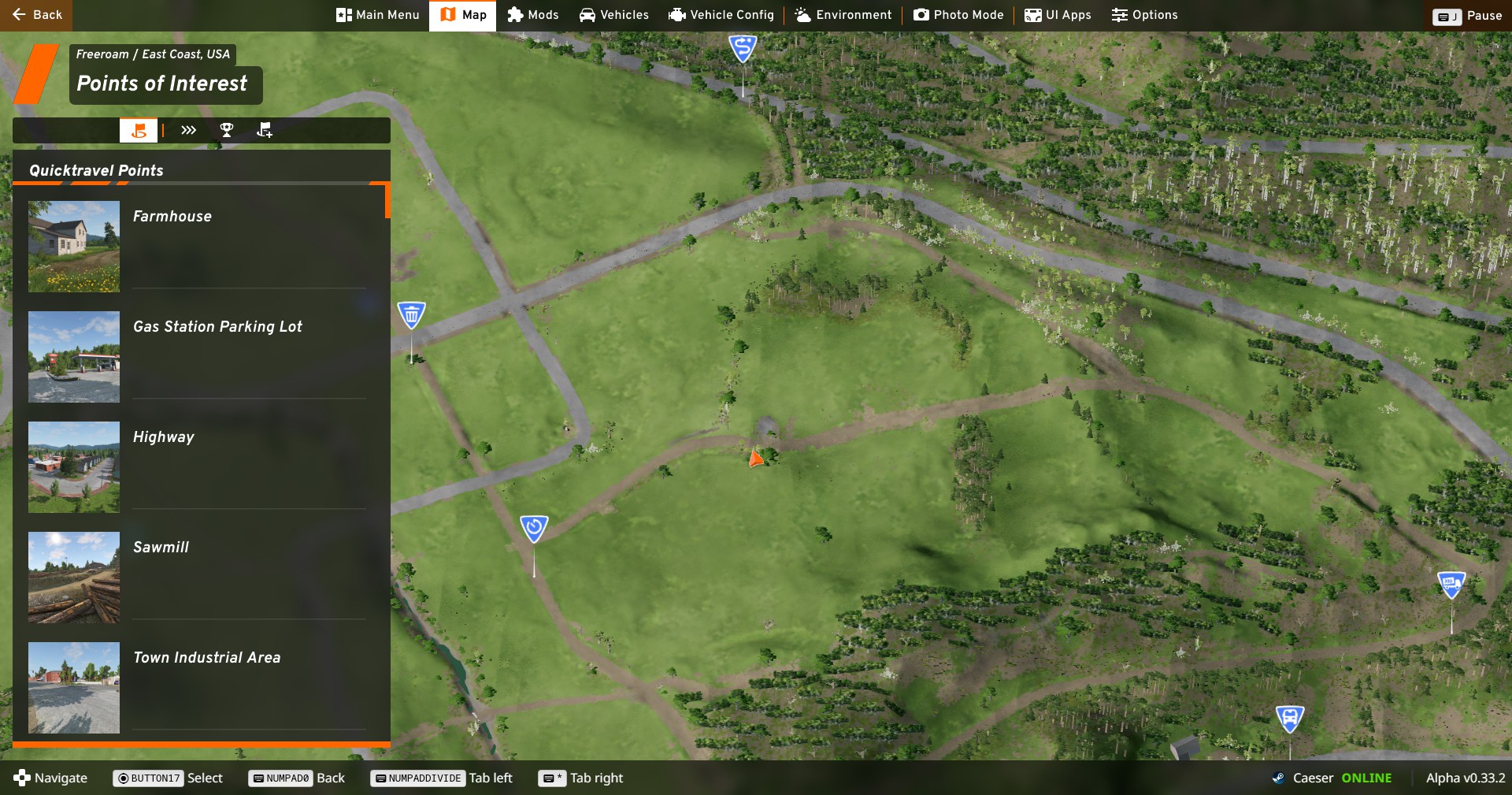Click the delivery truck map marker

(x=1451, y=585)
